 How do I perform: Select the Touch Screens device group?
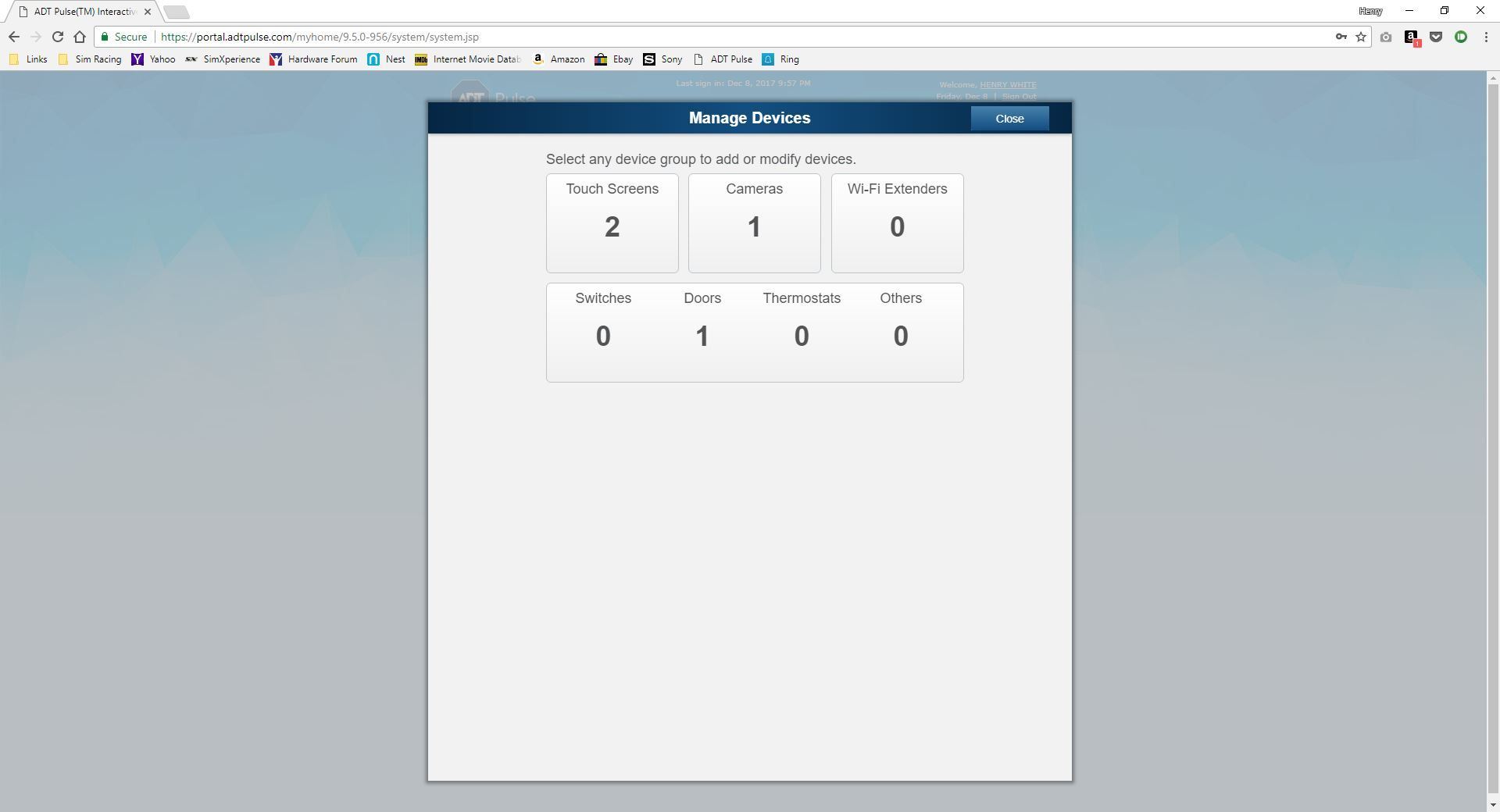612,223
